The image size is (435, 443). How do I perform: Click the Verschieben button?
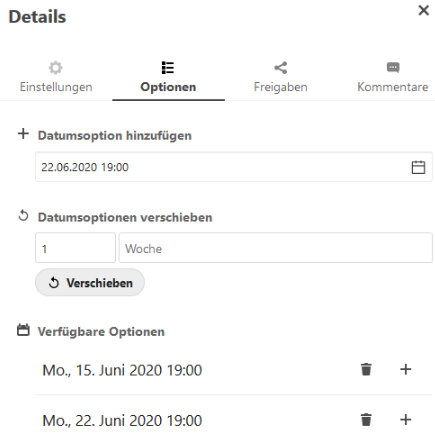coord(90,283)
